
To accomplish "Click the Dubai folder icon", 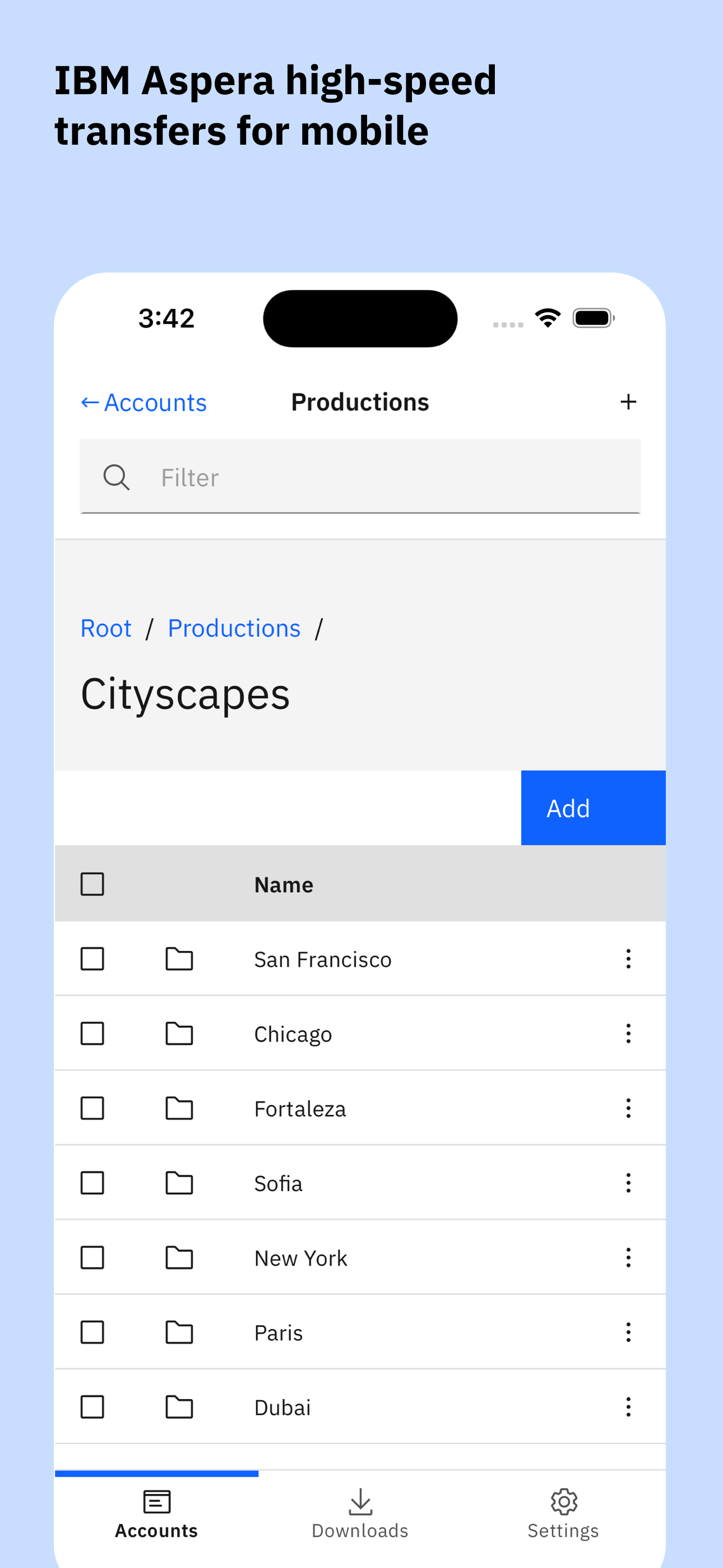I will coord(179,1406).
